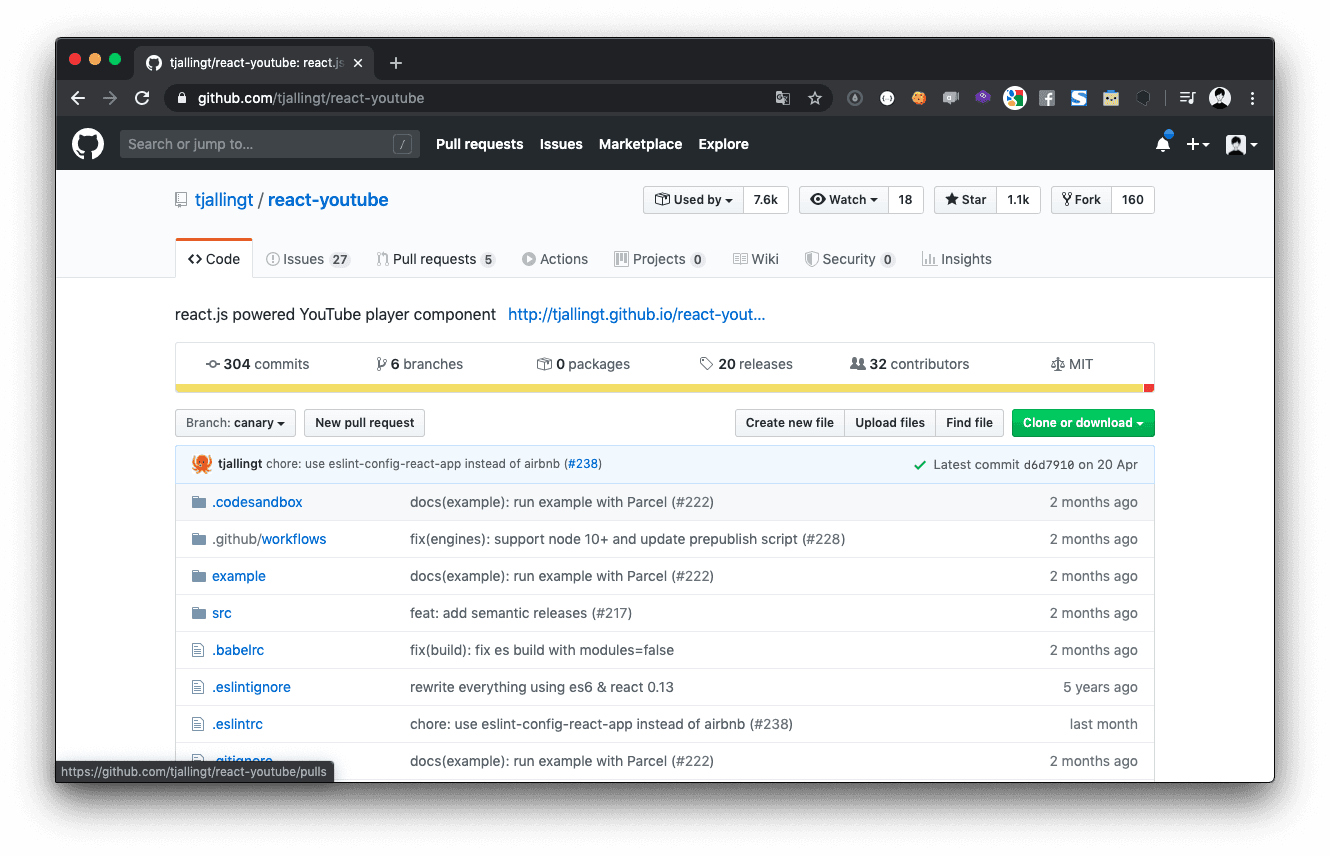Open the tjallingt.github.io project link
Image resolution: width=1330 pixels, height=856 pixels.
coord(636,314)
